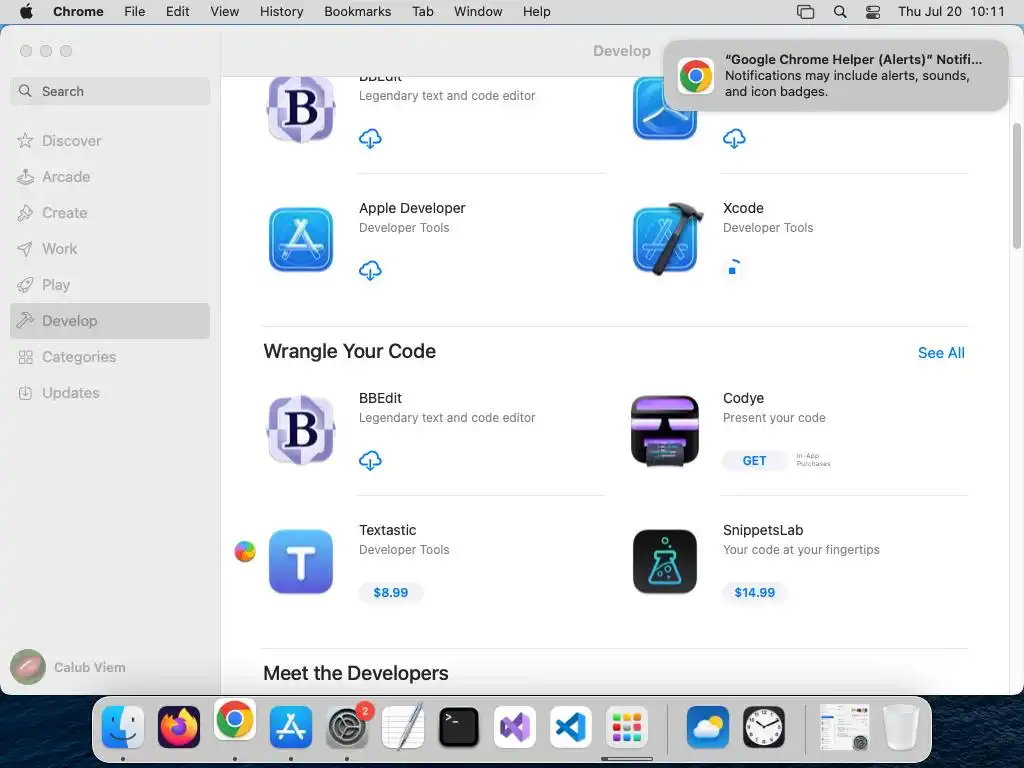Go to Categories in sidebar
This screenshot has height=768, width=1024.
point(110,357)
